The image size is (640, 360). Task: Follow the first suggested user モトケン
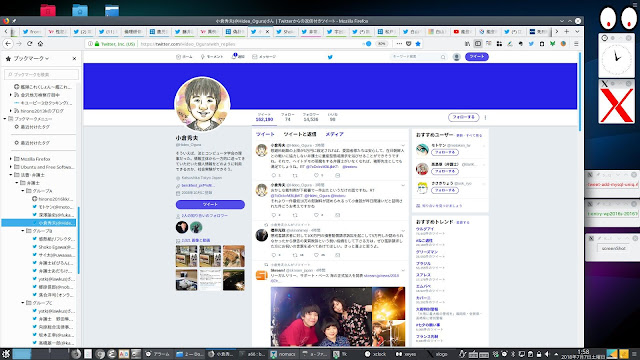pos(445,152)
